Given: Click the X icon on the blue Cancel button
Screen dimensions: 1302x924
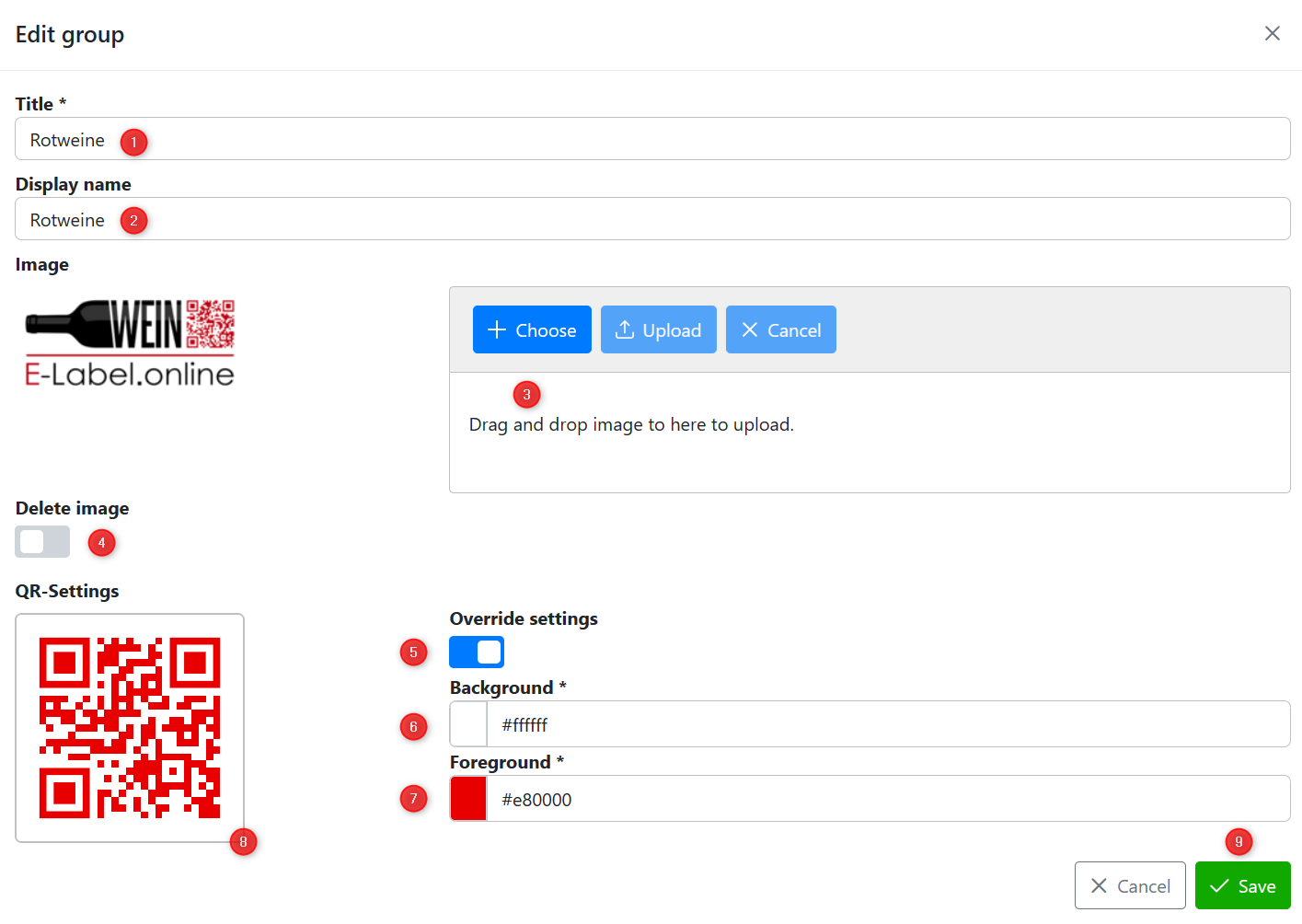Looking at the screenshot, I should (x=750, y=329).
